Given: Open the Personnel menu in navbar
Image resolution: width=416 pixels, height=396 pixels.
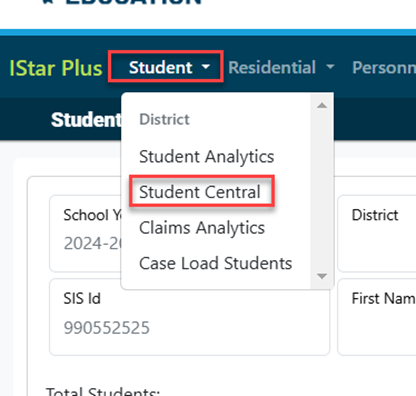Looking at the screenshot, I should coord(384,67).
